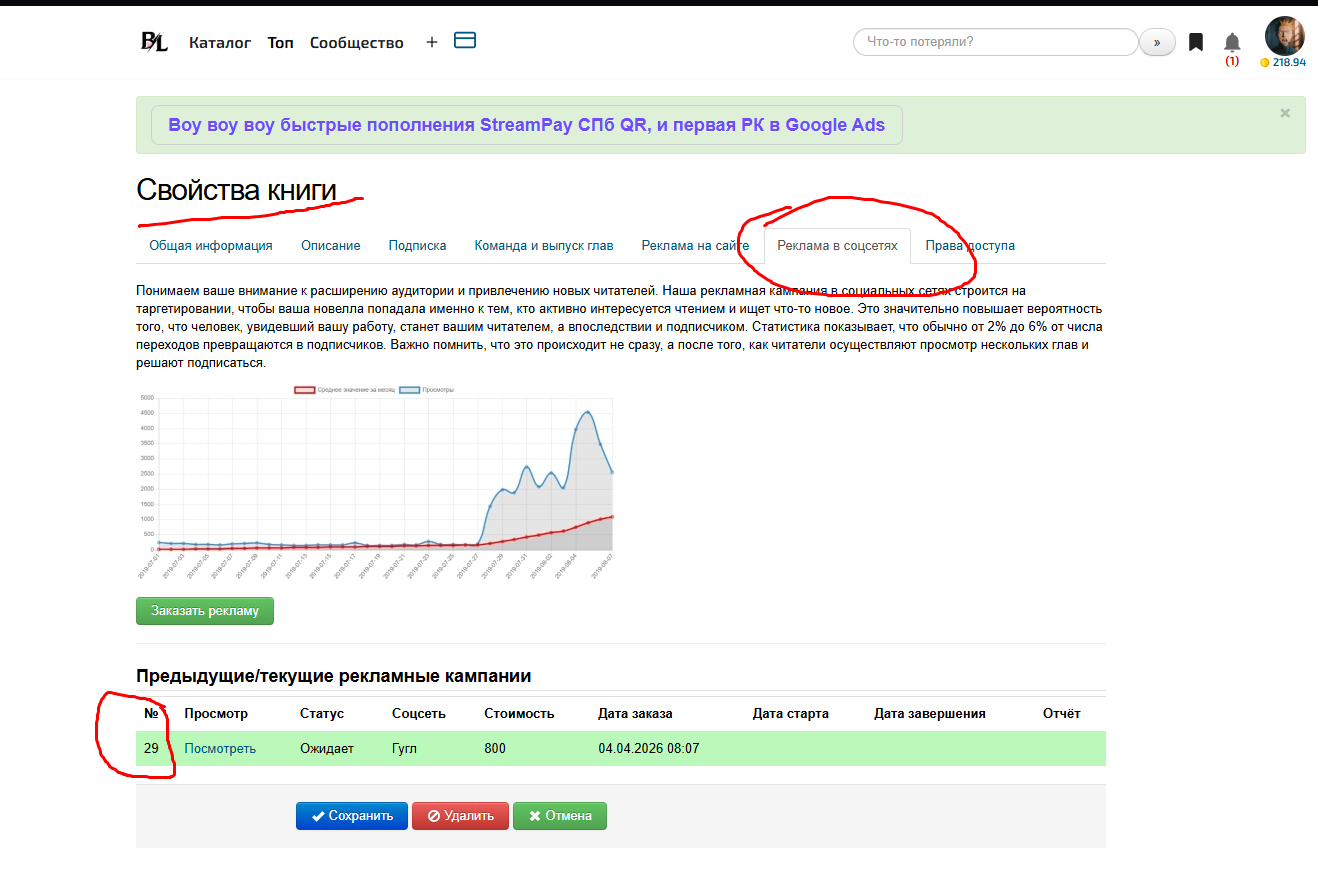The width and height of the screenshot is (1318, 887).
Task: Click the 'Посмотреть' campaign link
Action: pos(220,749)
